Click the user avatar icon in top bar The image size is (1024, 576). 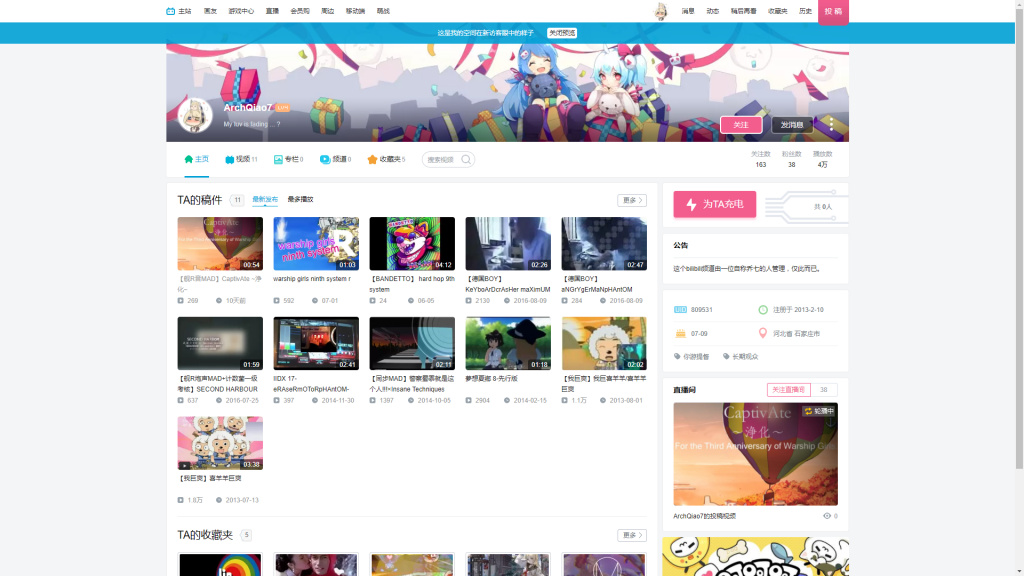(x=660, y=12)
